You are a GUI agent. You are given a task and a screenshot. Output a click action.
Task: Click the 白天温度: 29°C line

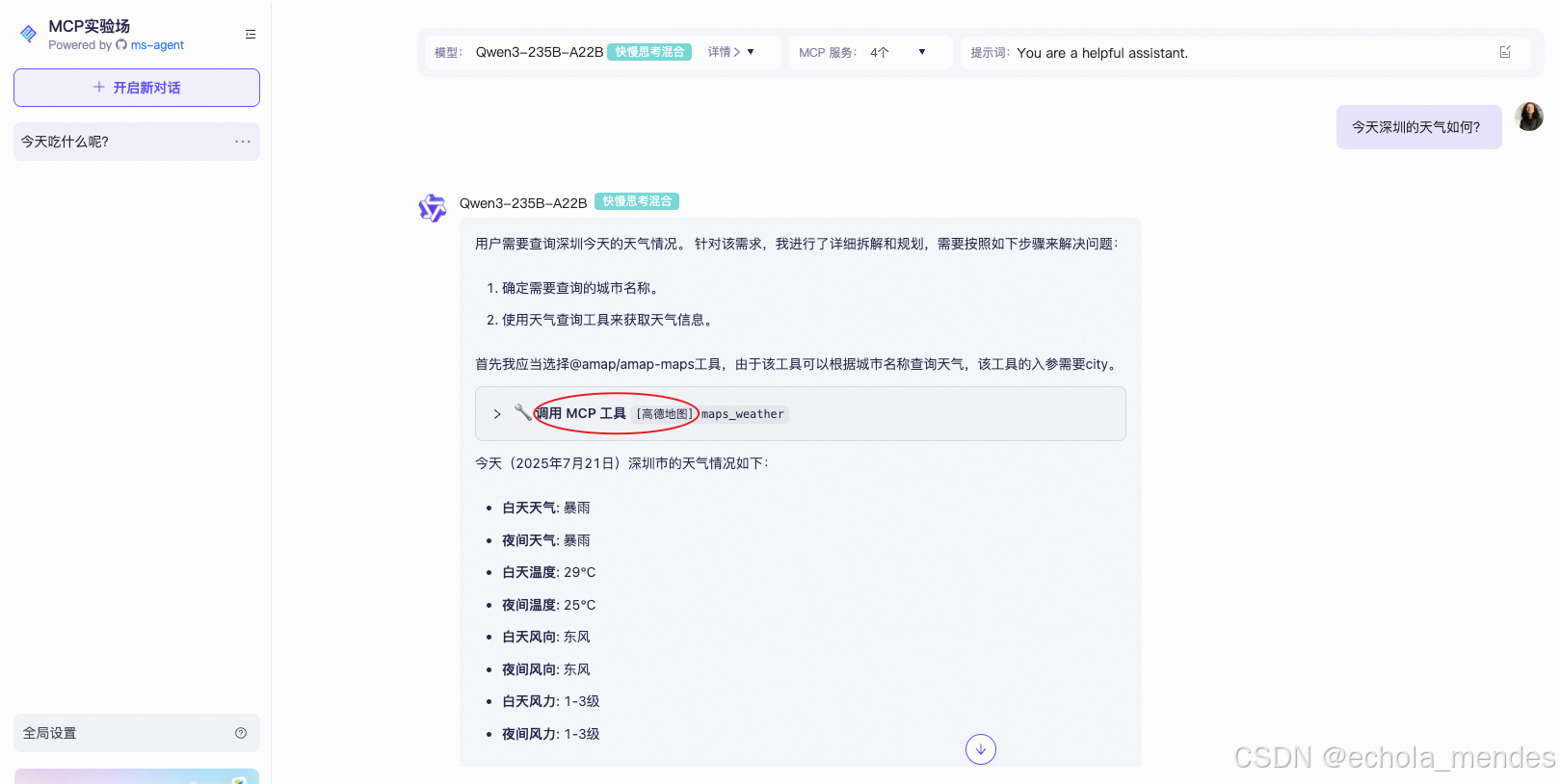click(x=548, y=572)
